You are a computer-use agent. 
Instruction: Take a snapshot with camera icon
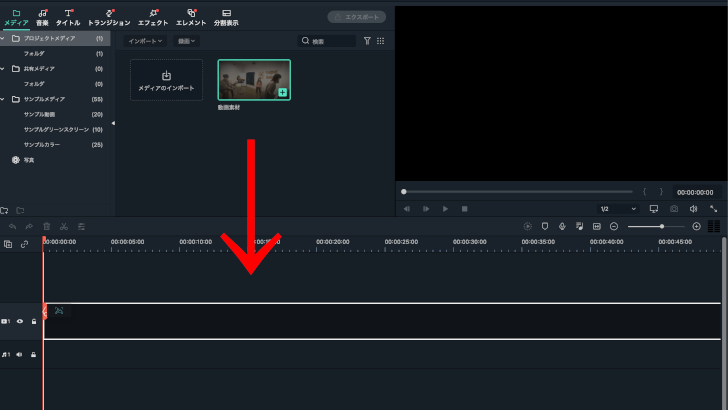pos(674,209)
